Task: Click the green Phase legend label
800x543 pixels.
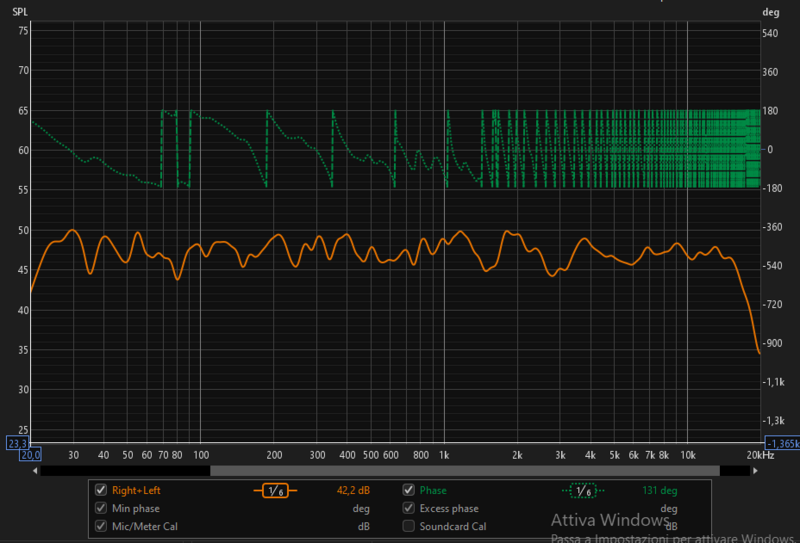Action: pyautogui.click(x=433, y=491)
